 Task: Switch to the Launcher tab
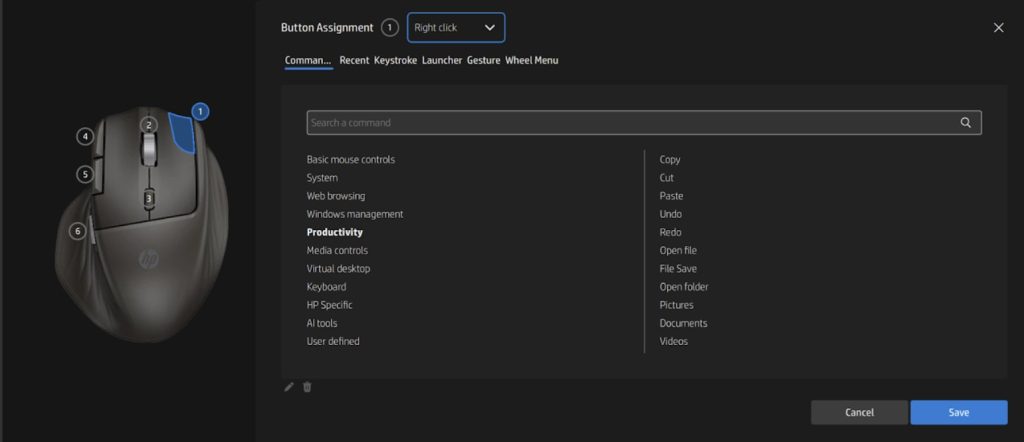441,60
